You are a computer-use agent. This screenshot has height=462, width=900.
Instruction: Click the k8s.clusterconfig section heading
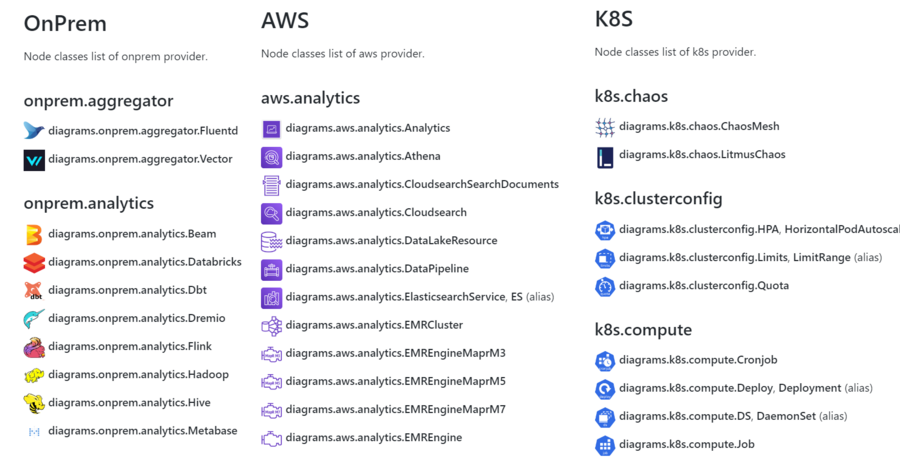(x=658, y=199)
